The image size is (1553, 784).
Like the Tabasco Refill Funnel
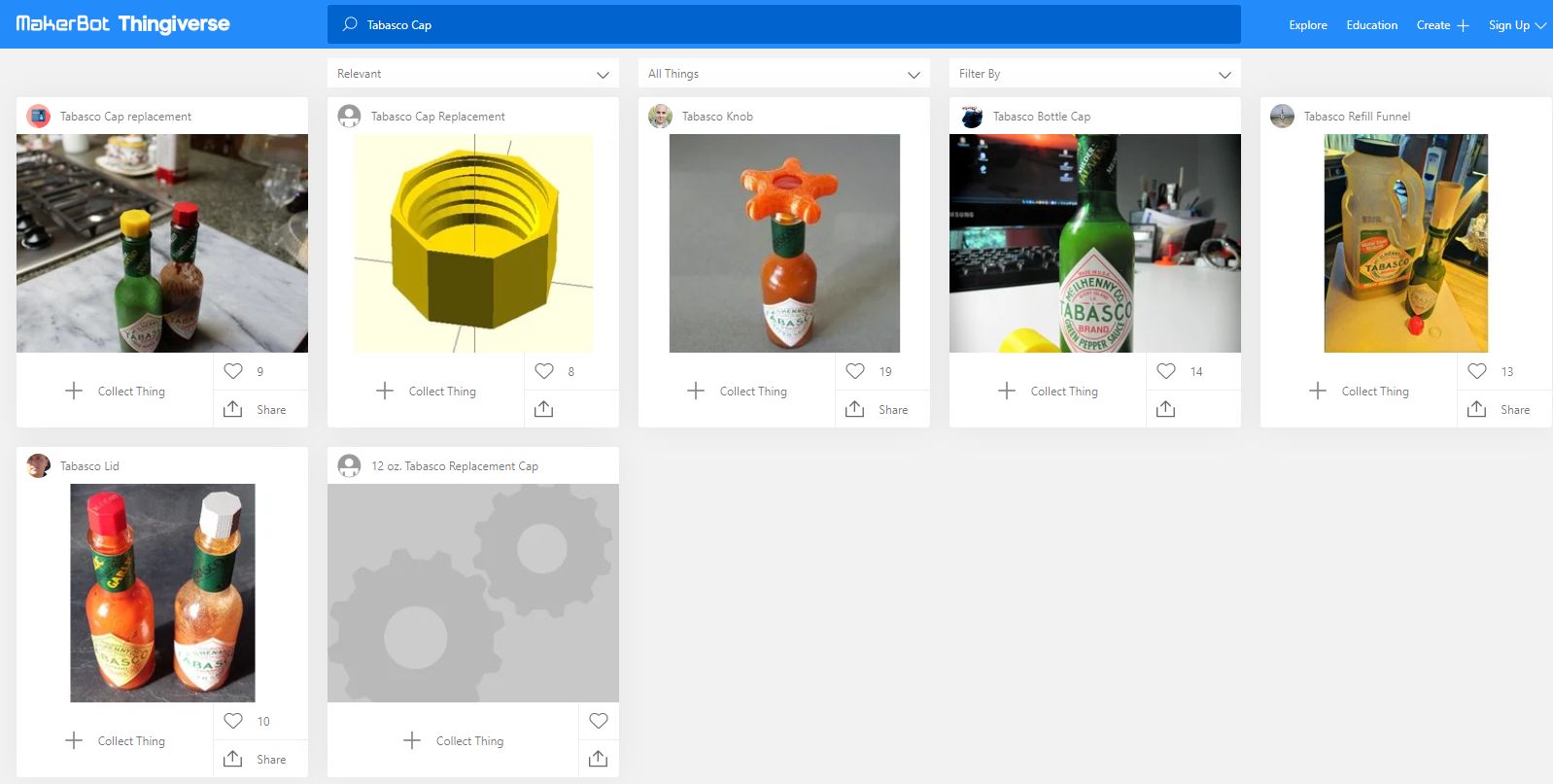coord(1477,371)
